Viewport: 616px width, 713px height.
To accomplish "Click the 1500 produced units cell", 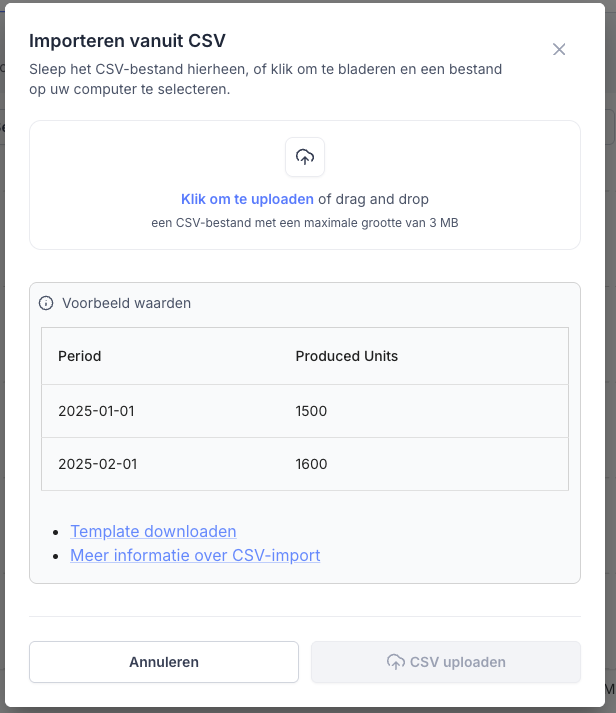I will [x=312, y=411].
